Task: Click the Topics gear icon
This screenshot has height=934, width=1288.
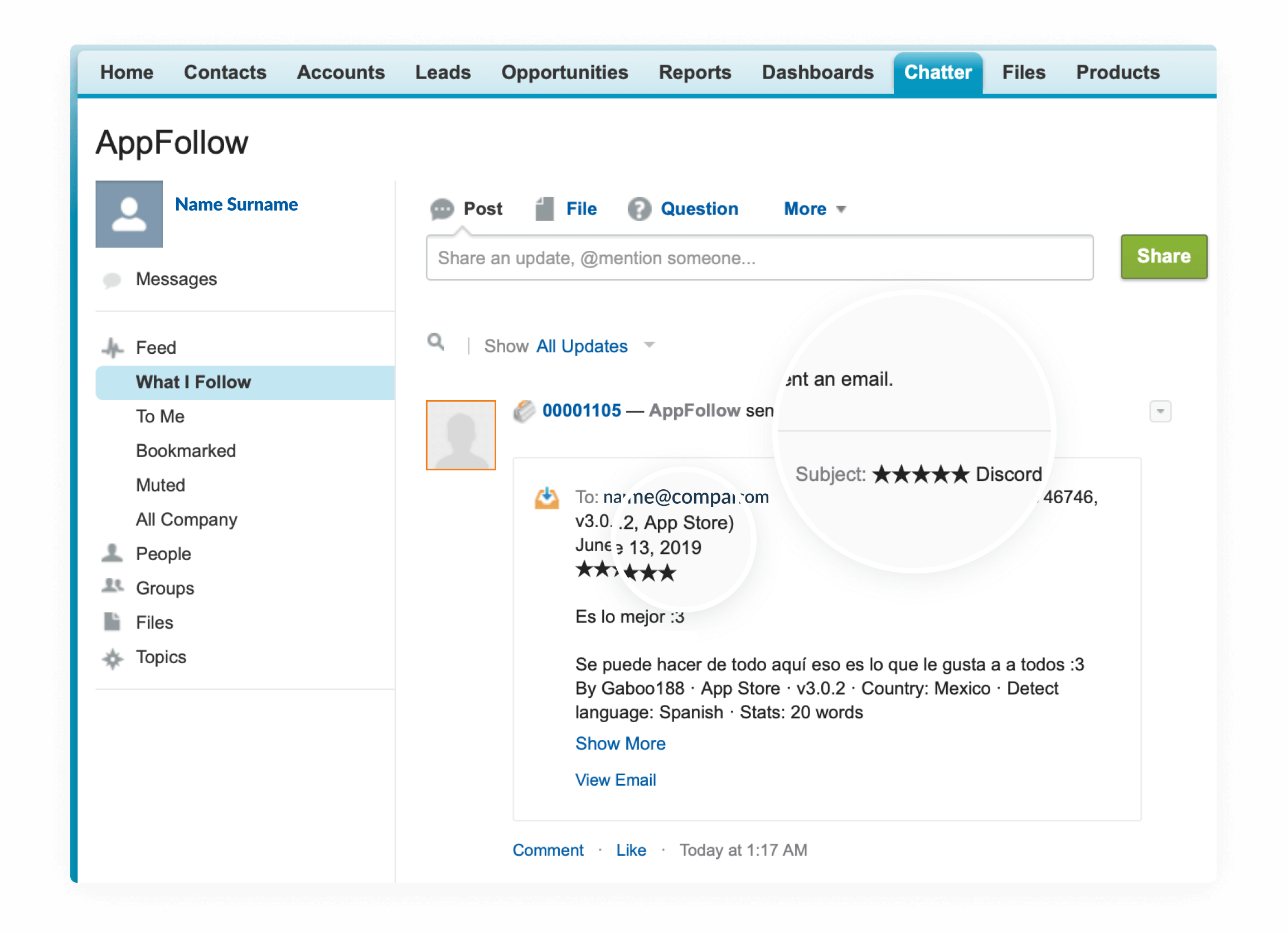Action: (113, 659)
